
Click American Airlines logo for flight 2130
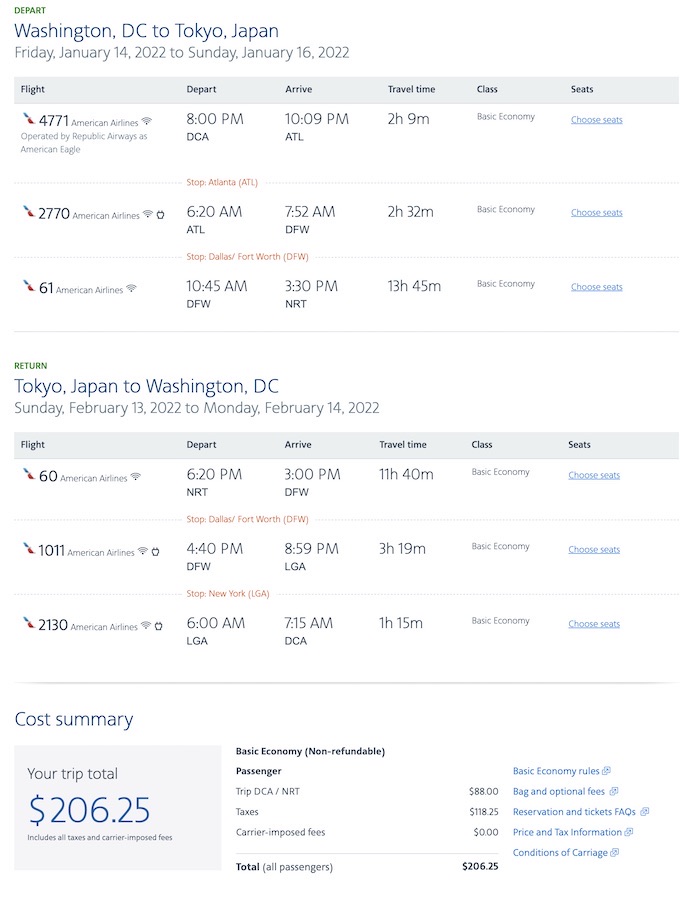pyautogui.click(x=29, y=623)
